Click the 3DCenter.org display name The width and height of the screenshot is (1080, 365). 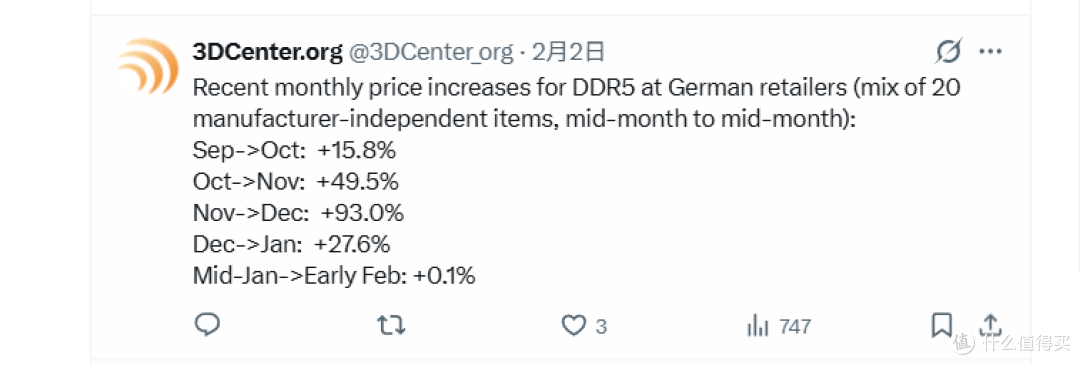pyautogui.click(x=267, y=52)
